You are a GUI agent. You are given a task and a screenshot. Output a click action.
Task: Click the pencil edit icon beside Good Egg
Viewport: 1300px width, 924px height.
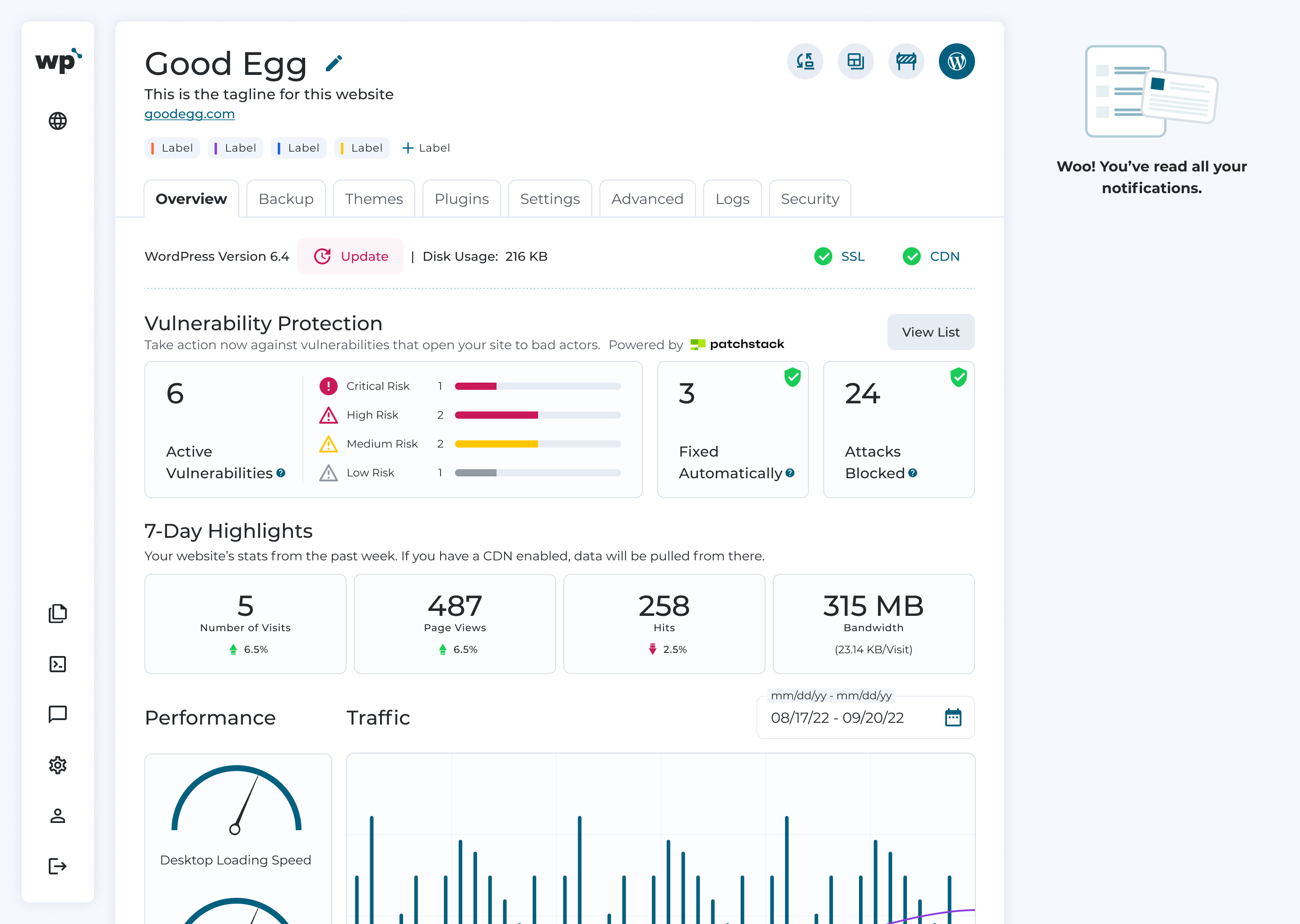tap(334, 63)
